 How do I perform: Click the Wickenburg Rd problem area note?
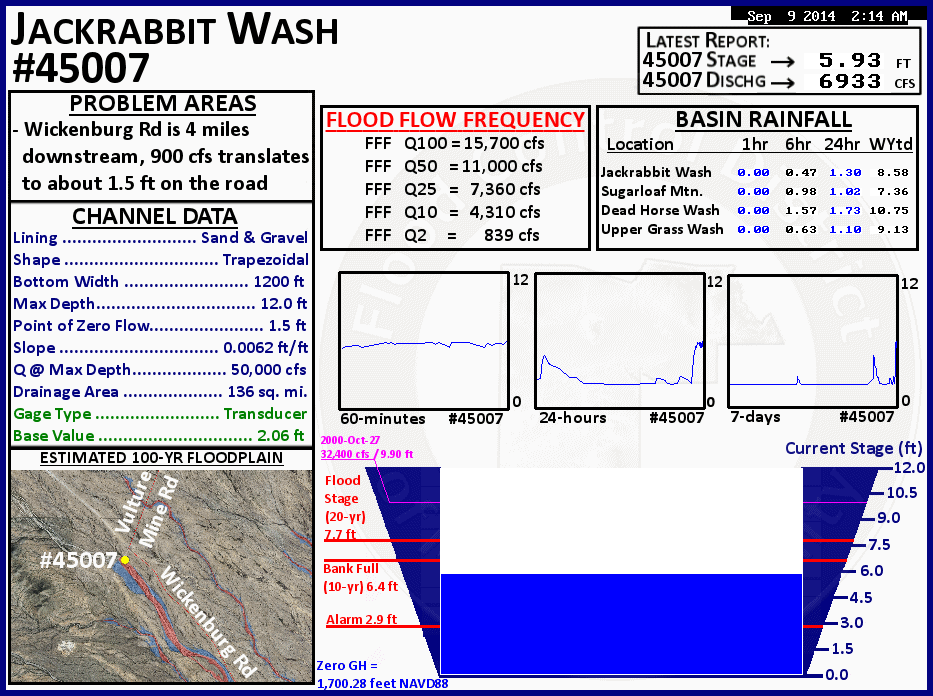tap(162, 156)
